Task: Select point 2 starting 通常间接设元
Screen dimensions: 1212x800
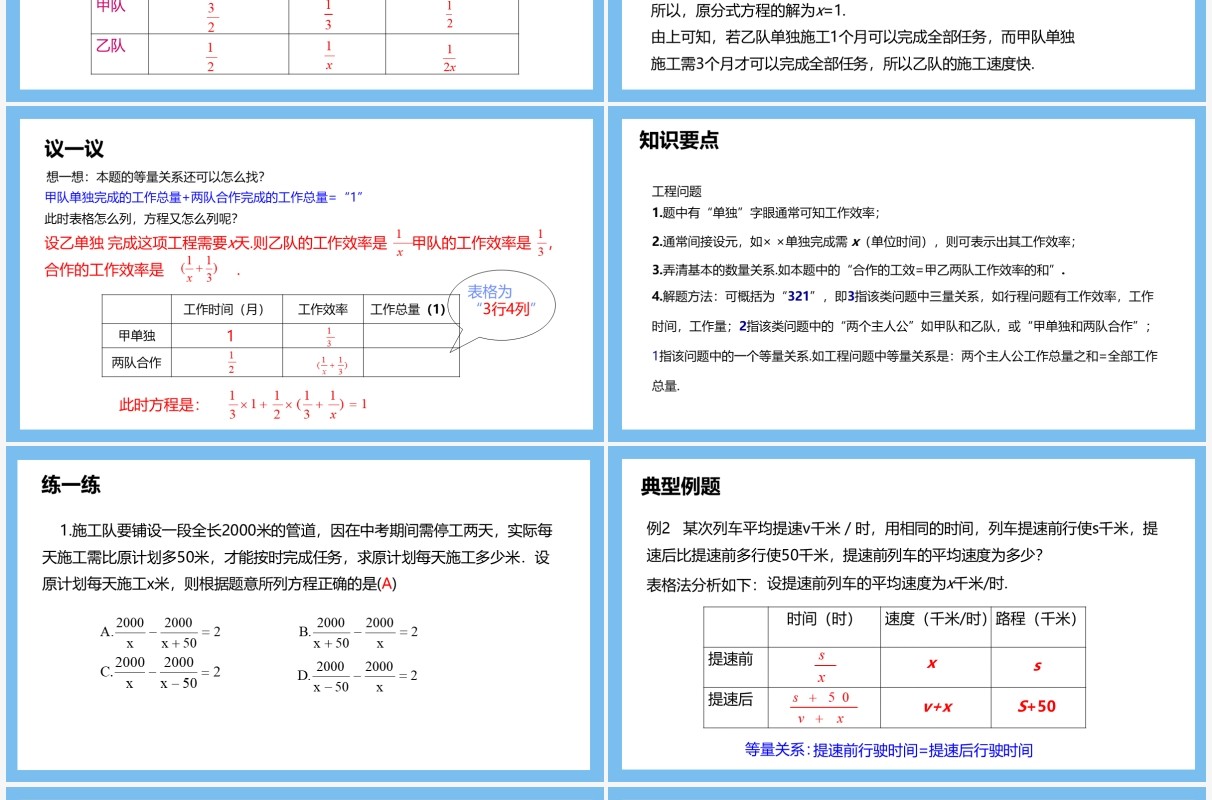Action: (x=863, y=242)
